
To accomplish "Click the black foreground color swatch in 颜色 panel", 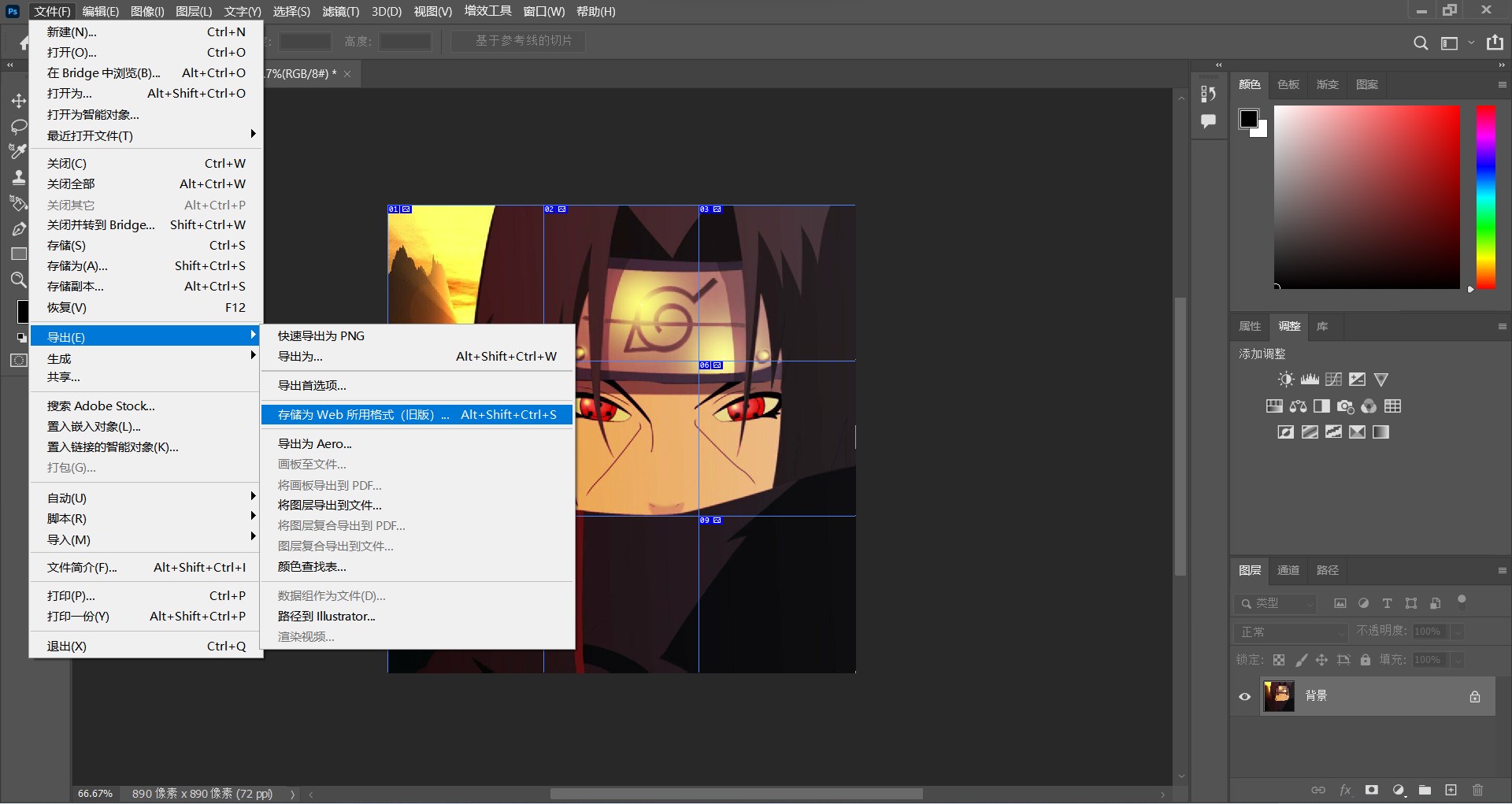I will point(1249,119).
